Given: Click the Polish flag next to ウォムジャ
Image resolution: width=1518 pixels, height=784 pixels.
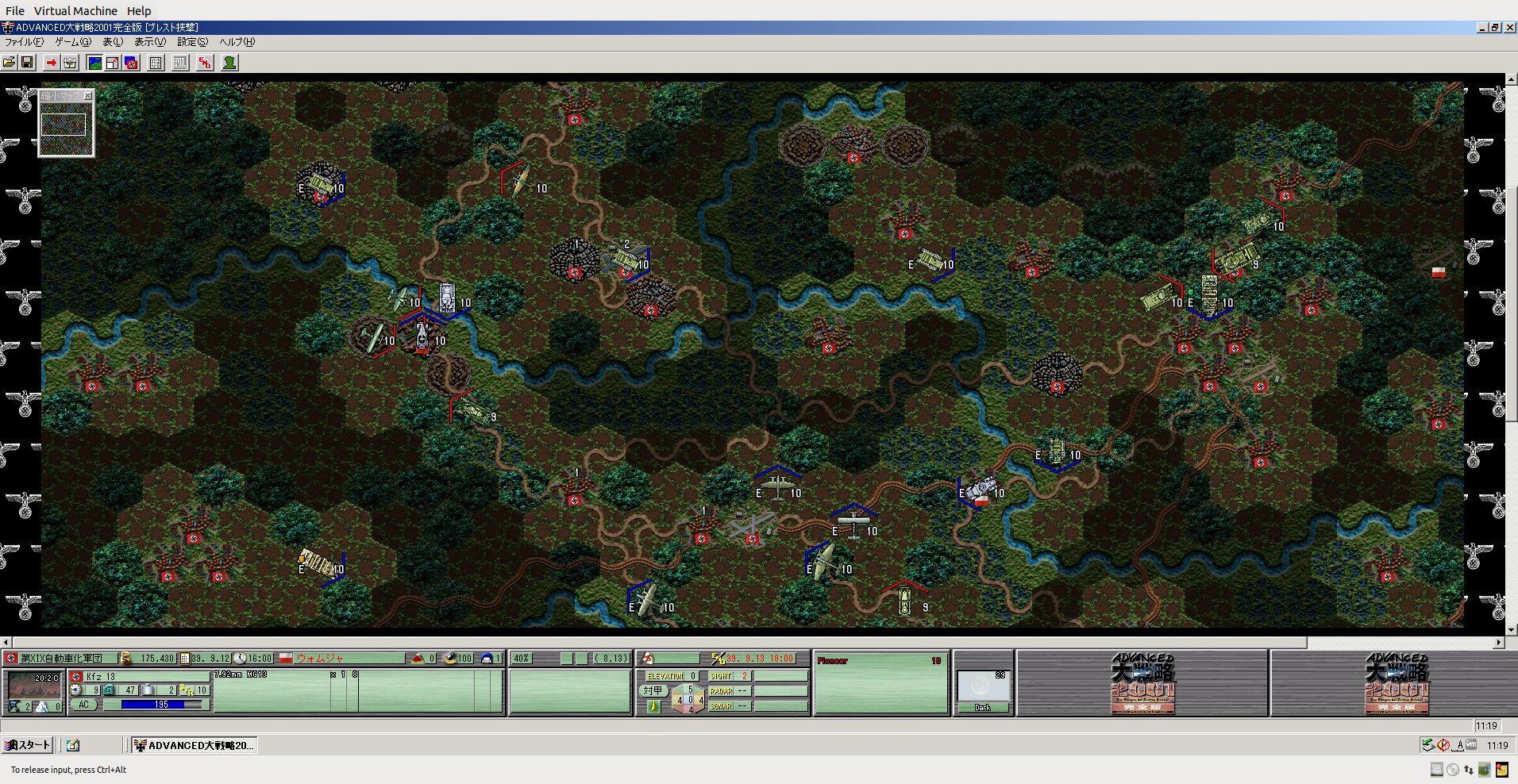Looking at the screenshot, I should [286, 658].
